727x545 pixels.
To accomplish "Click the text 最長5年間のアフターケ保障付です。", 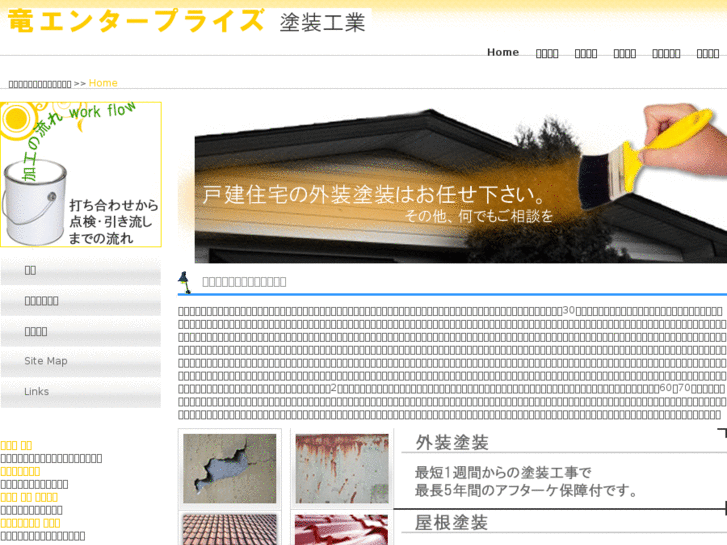I will click(x=527, y=490).
